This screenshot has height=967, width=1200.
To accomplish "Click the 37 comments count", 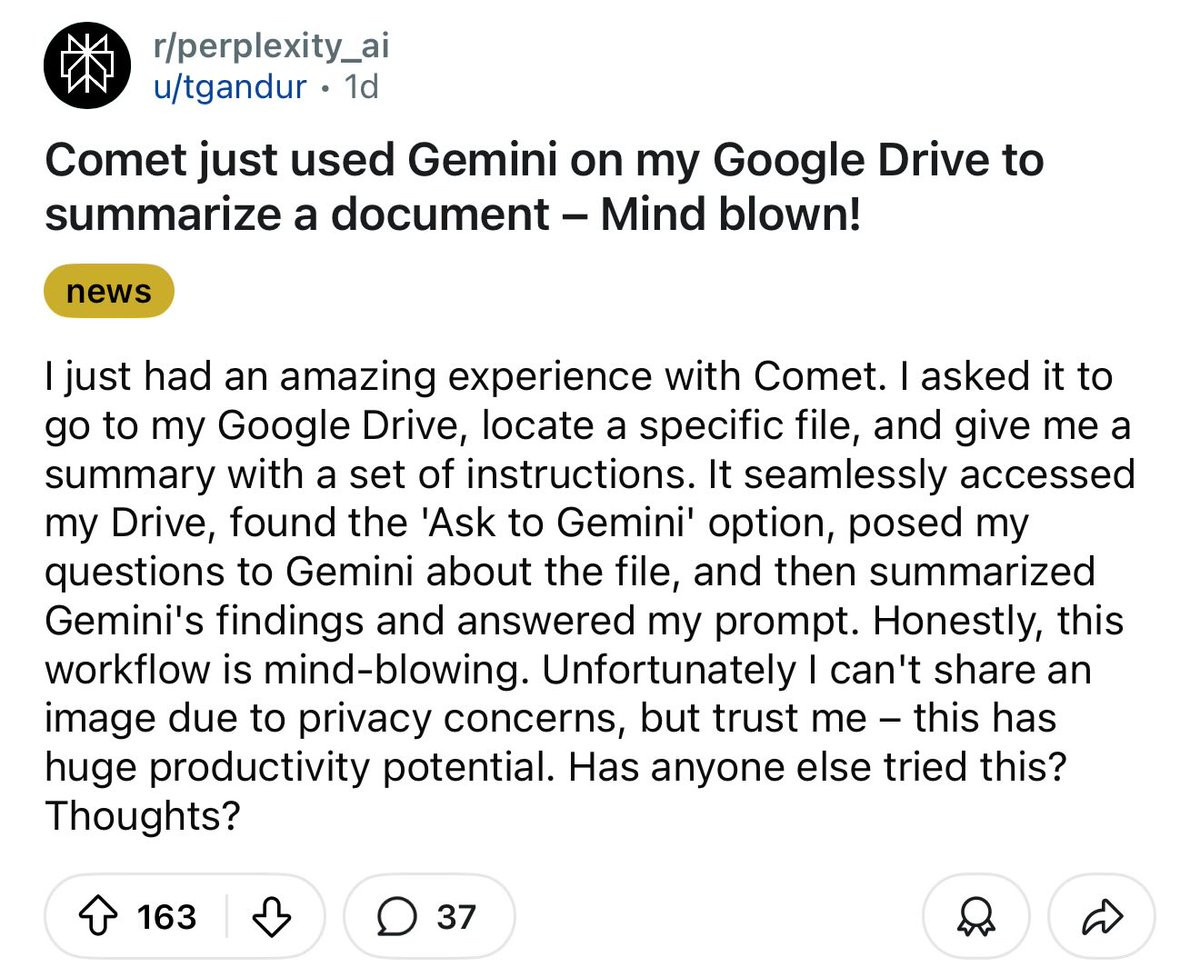I will click(456, 916).
